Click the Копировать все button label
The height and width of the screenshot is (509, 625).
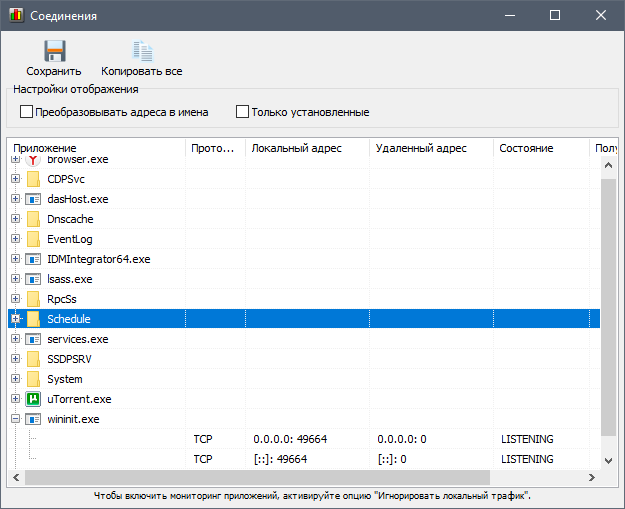tap(142, 71)
